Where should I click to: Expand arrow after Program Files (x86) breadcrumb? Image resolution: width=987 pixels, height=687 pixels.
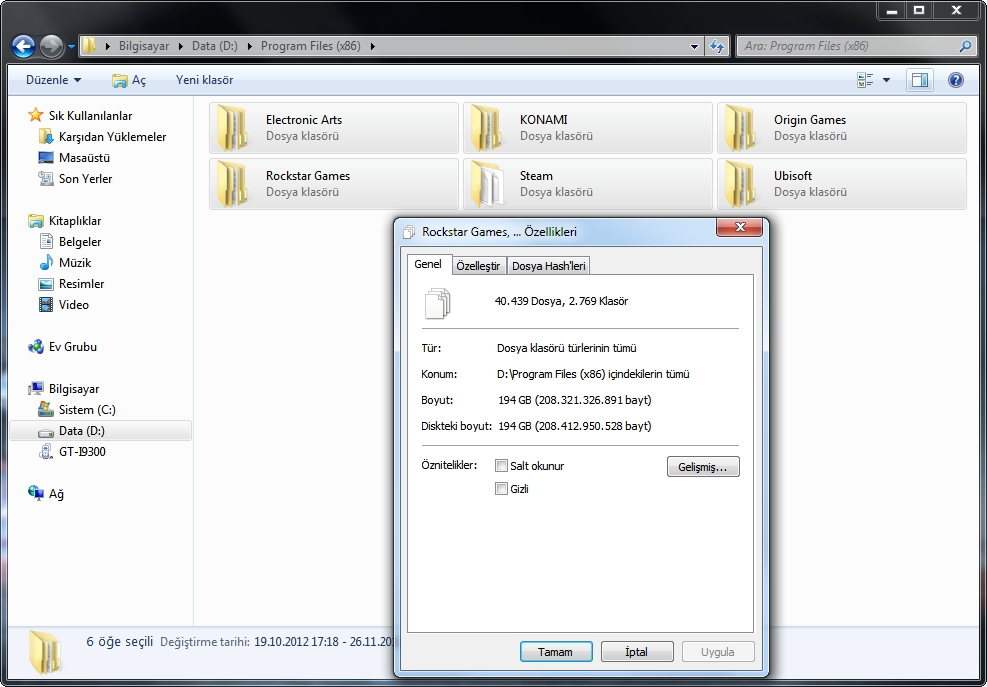click(x=373, y=46)
